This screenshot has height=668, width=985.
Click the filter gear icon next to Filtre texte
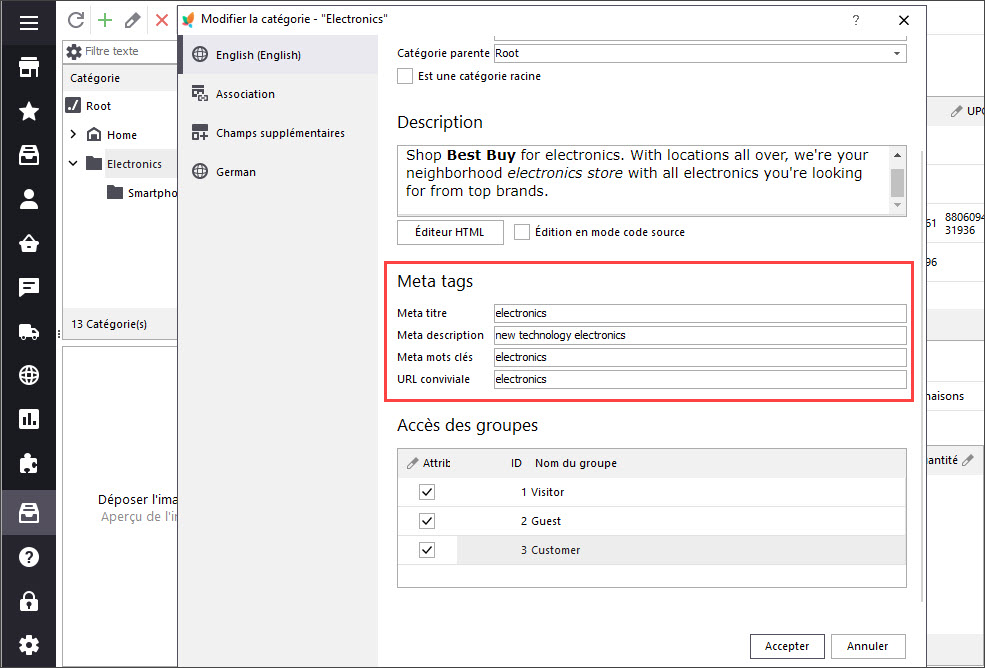click(x=74, y=52)
